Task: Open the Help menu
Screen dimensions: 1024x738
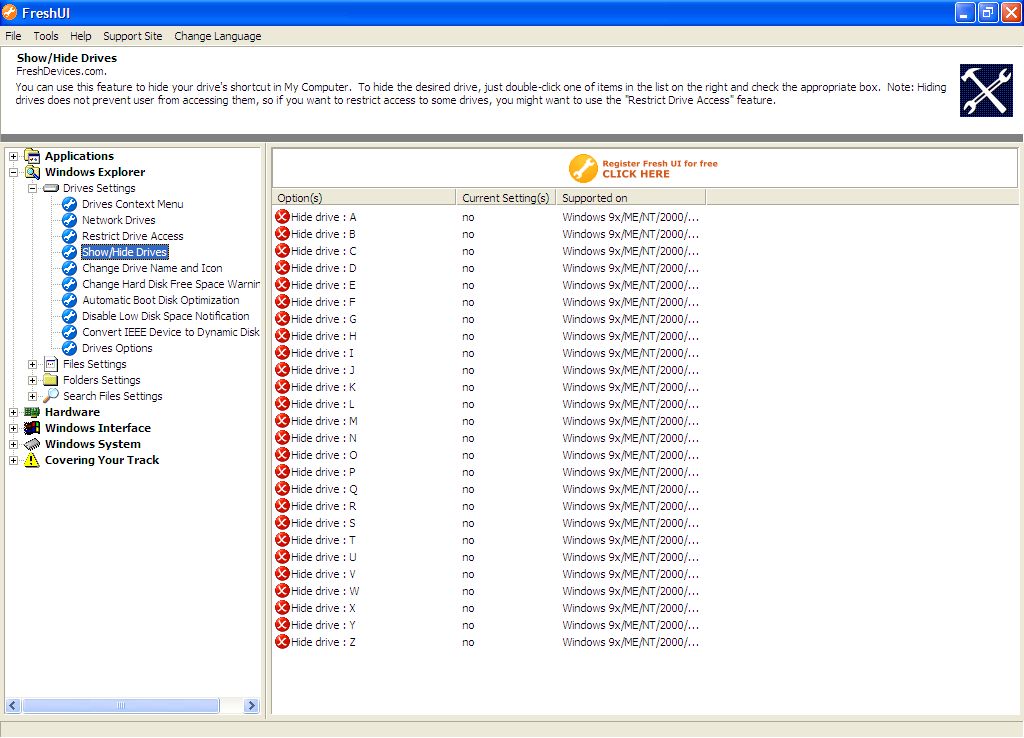Action: [80, 36]
